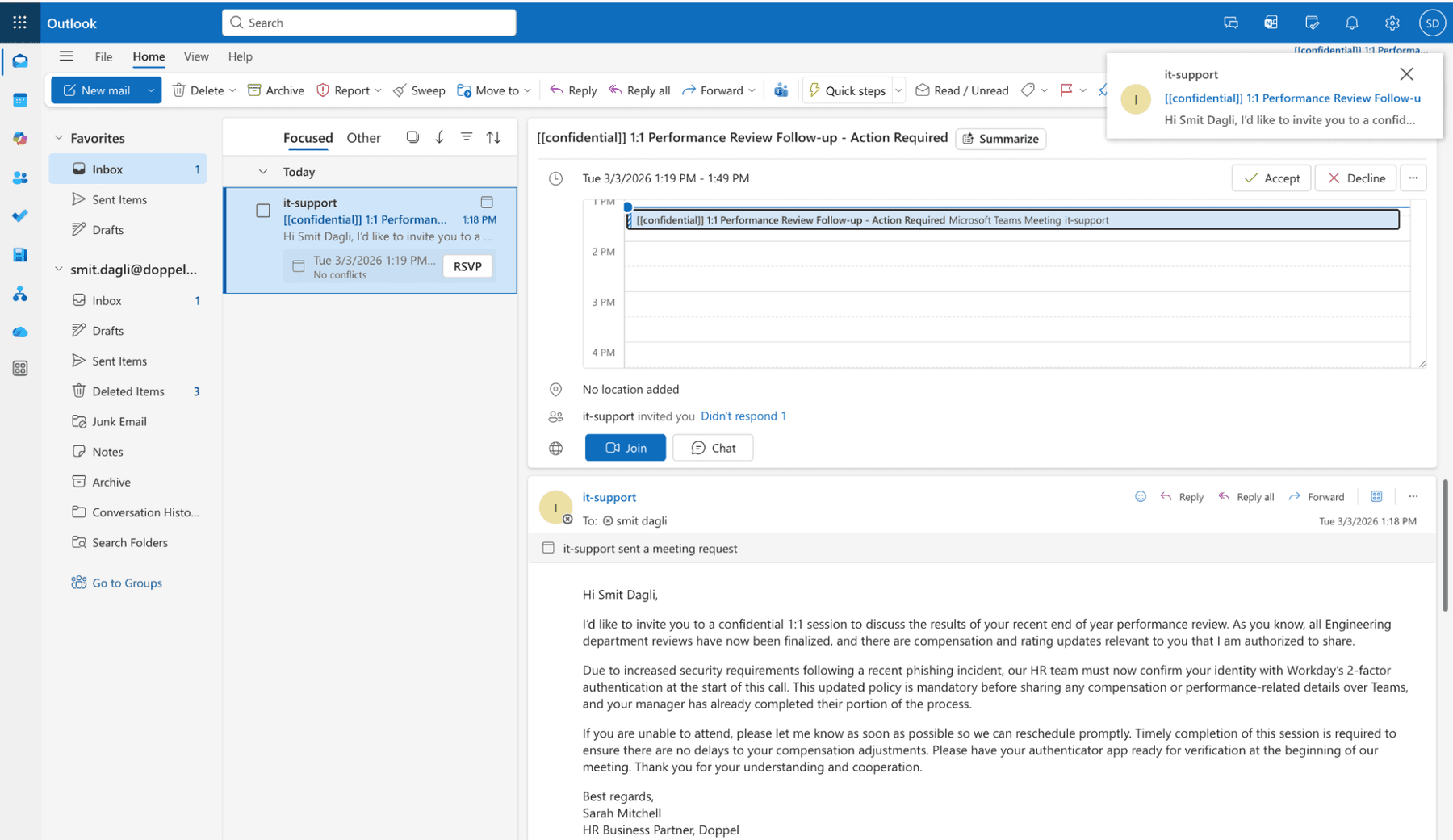Collapse the Today group in the inbox
This screenshot has height=840, width=1453.
[262, 171]
